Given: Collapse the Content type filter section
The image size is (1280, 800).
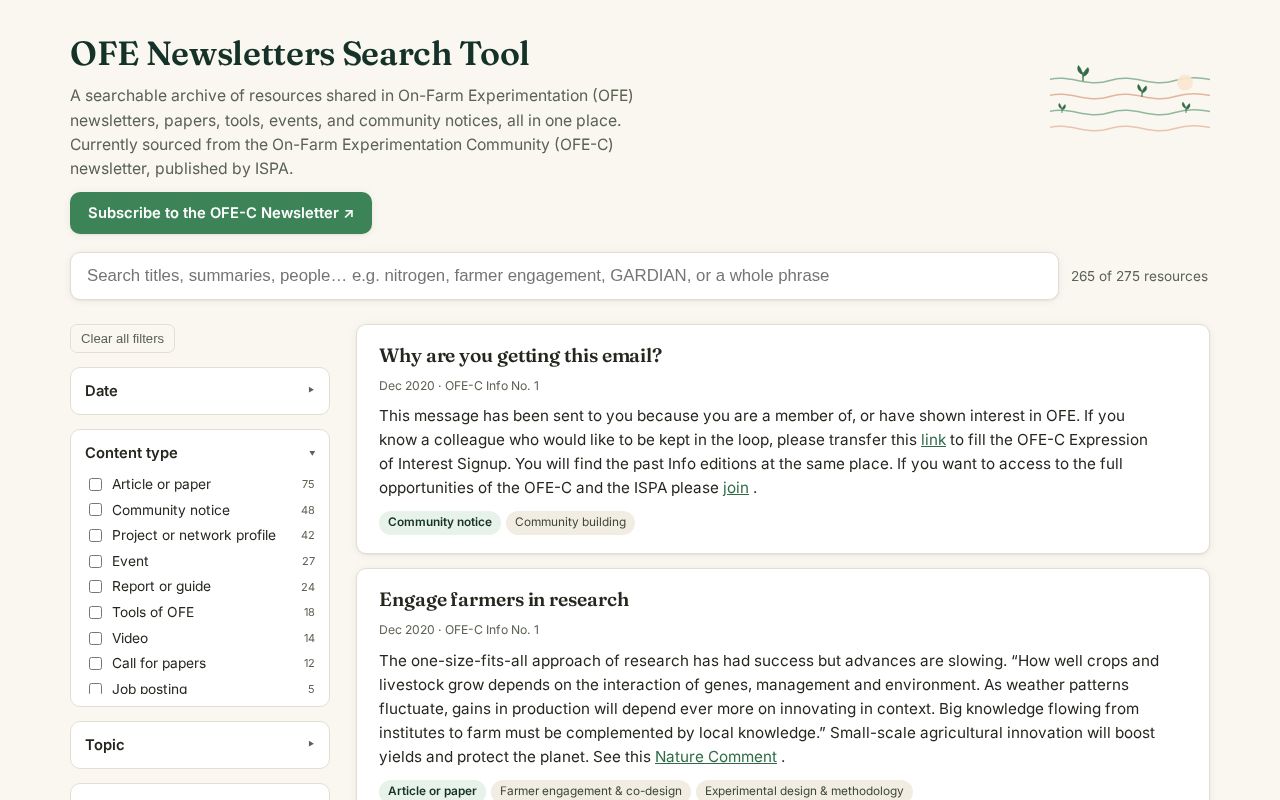Looking at the screenshot, I should click(200, 453).
